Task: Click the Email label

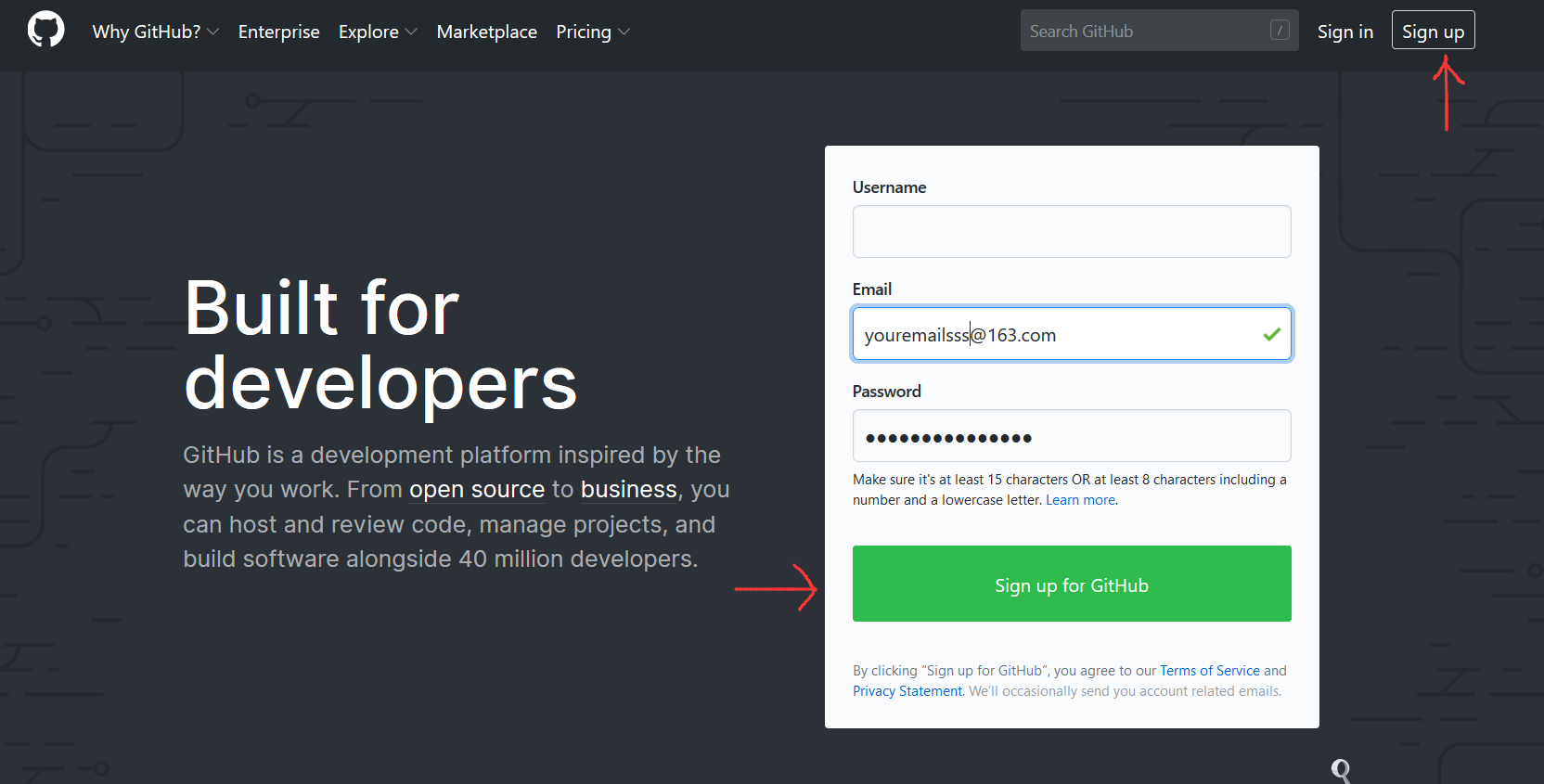Action: click(x=872, y=289)
